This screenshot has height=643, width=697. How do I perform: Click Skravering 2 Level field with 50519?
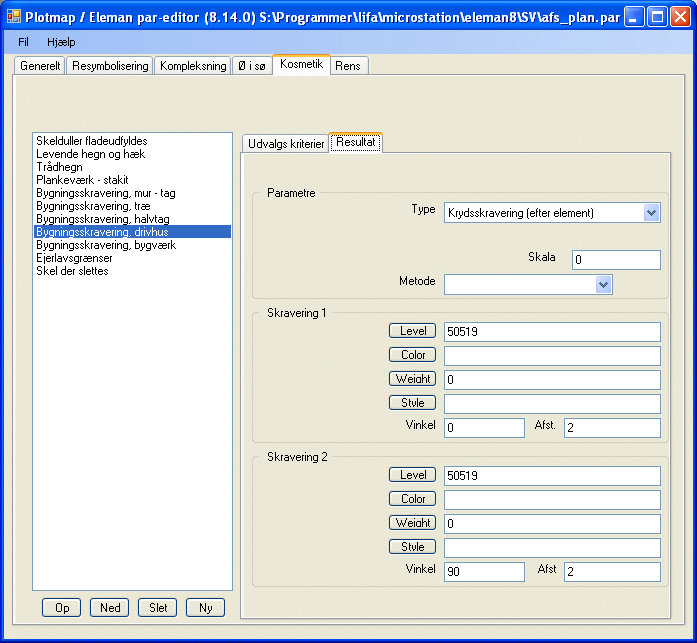tap(552, 476)
